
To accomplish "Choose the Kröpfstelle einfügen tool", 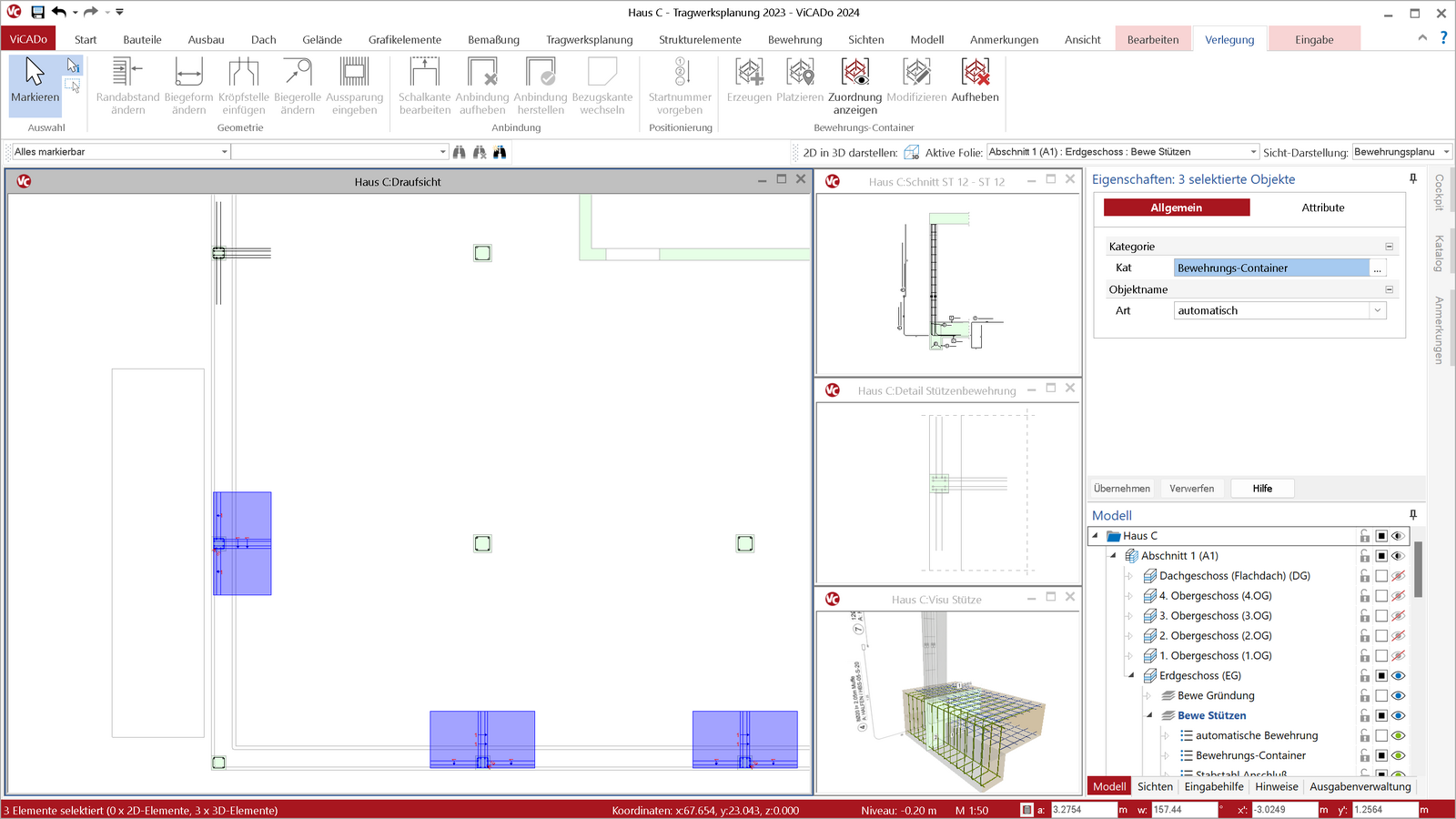I will (x=243, y=86).
